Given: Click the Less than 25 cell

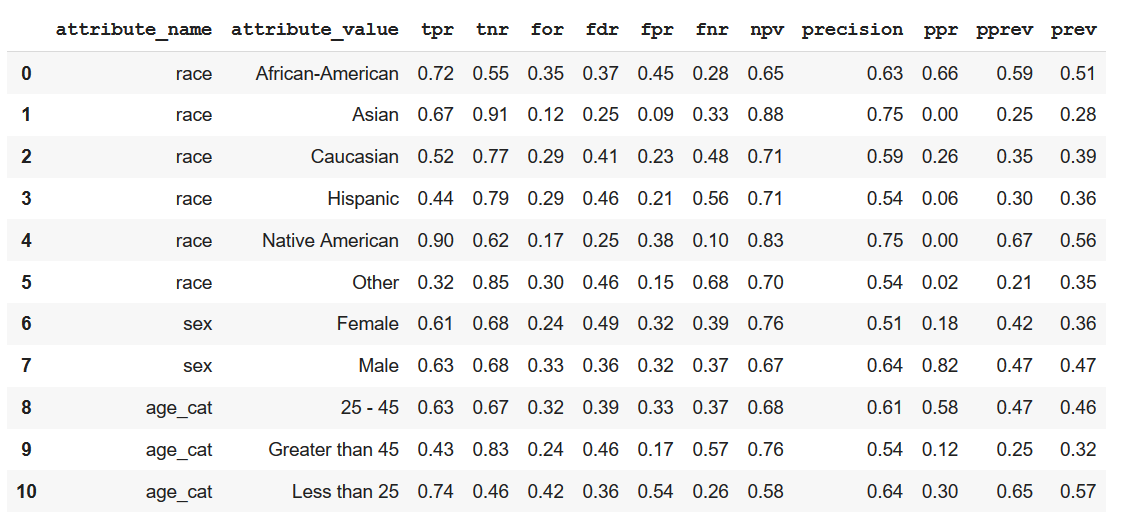Looking at the screenshot, I should [x=345, y=492].
